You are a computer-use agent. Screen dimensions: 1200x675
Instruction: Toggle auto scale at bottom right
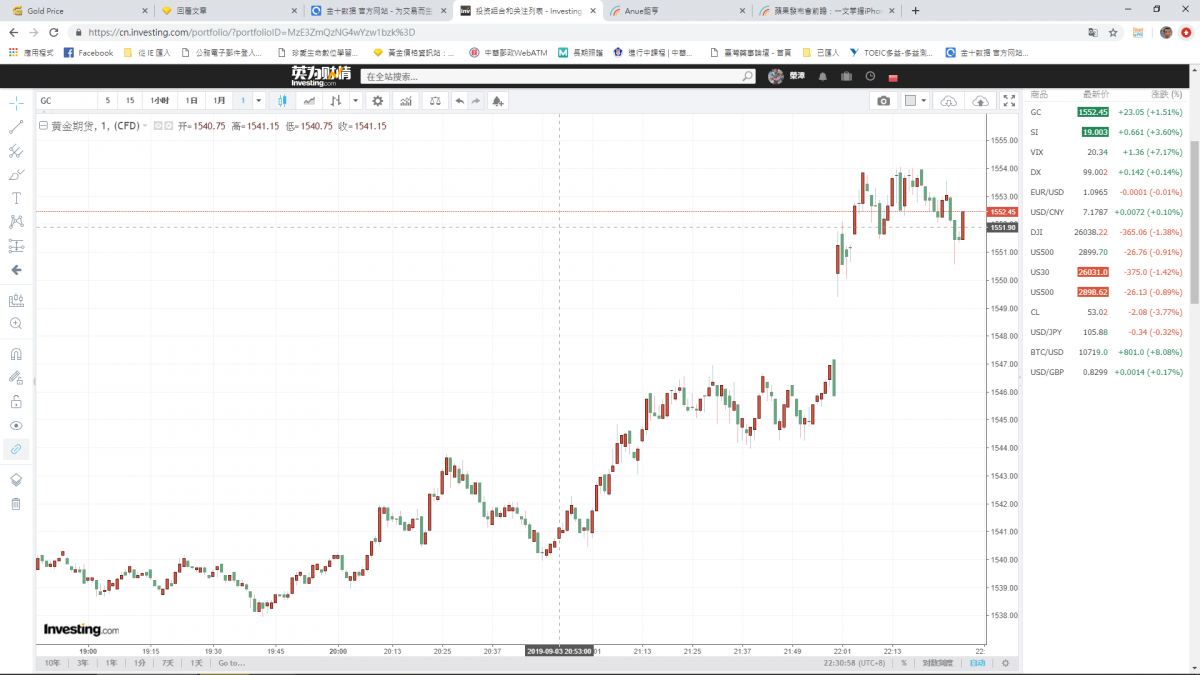pyautogui.click(x=977, y=663)
